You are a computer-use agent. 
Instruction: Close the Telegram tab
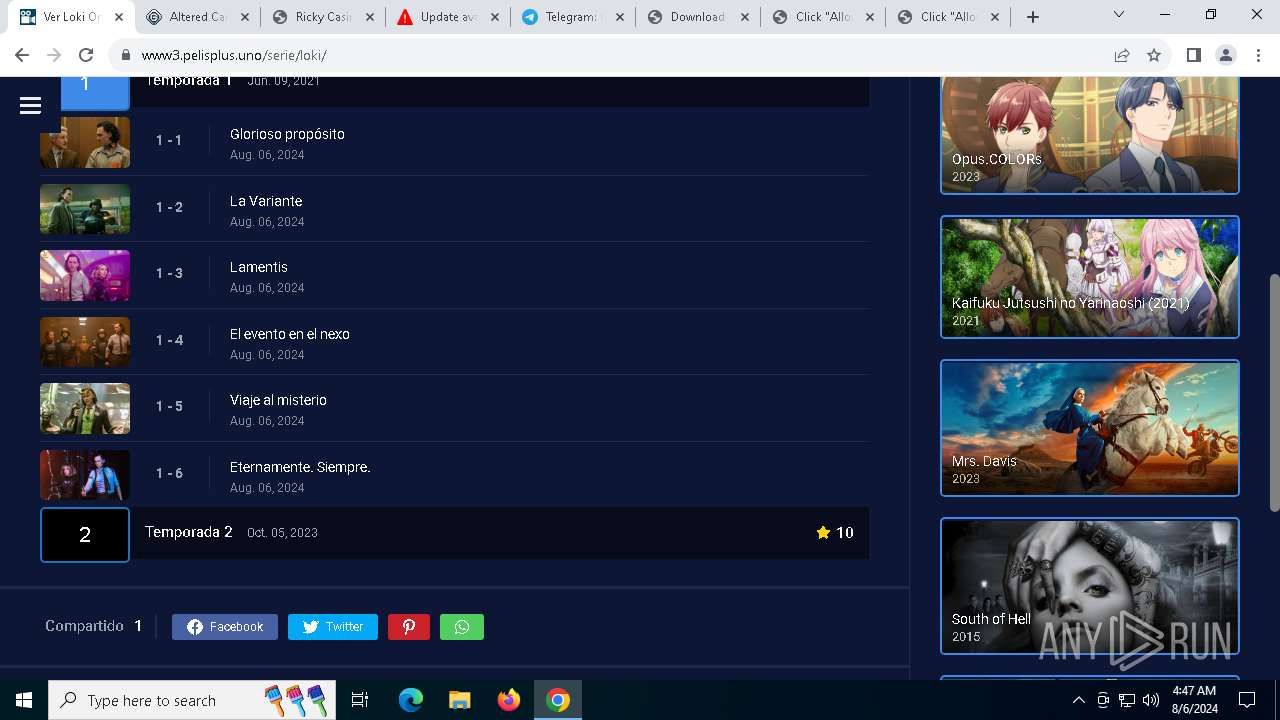(618, 17)
